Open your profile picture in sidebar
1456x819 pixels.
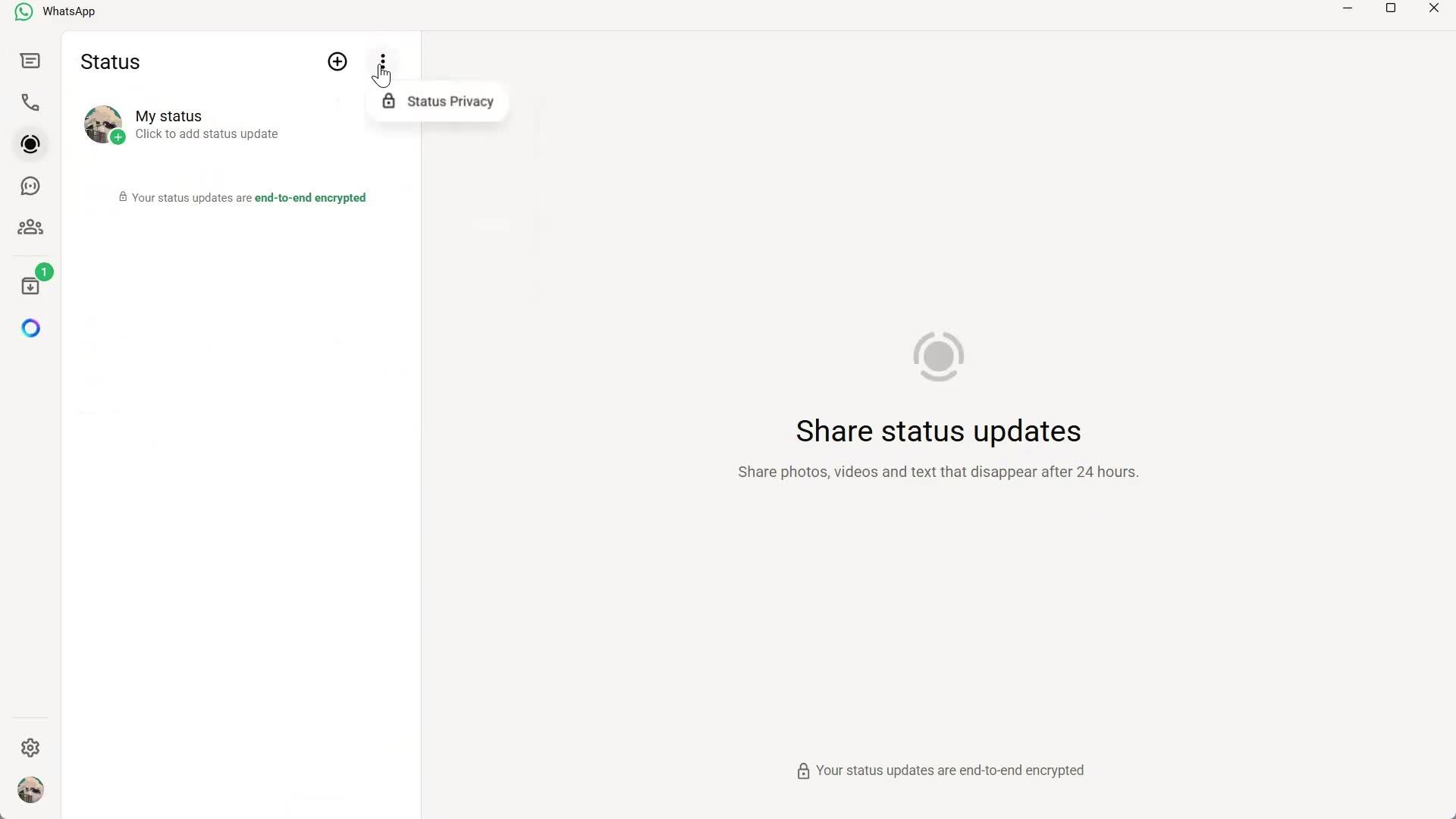click(30, 789)
